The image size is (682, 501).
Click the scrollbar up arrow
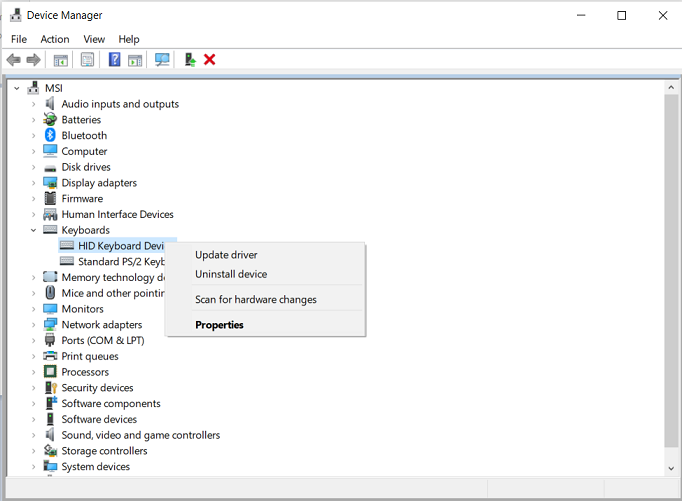coord(671,87)
